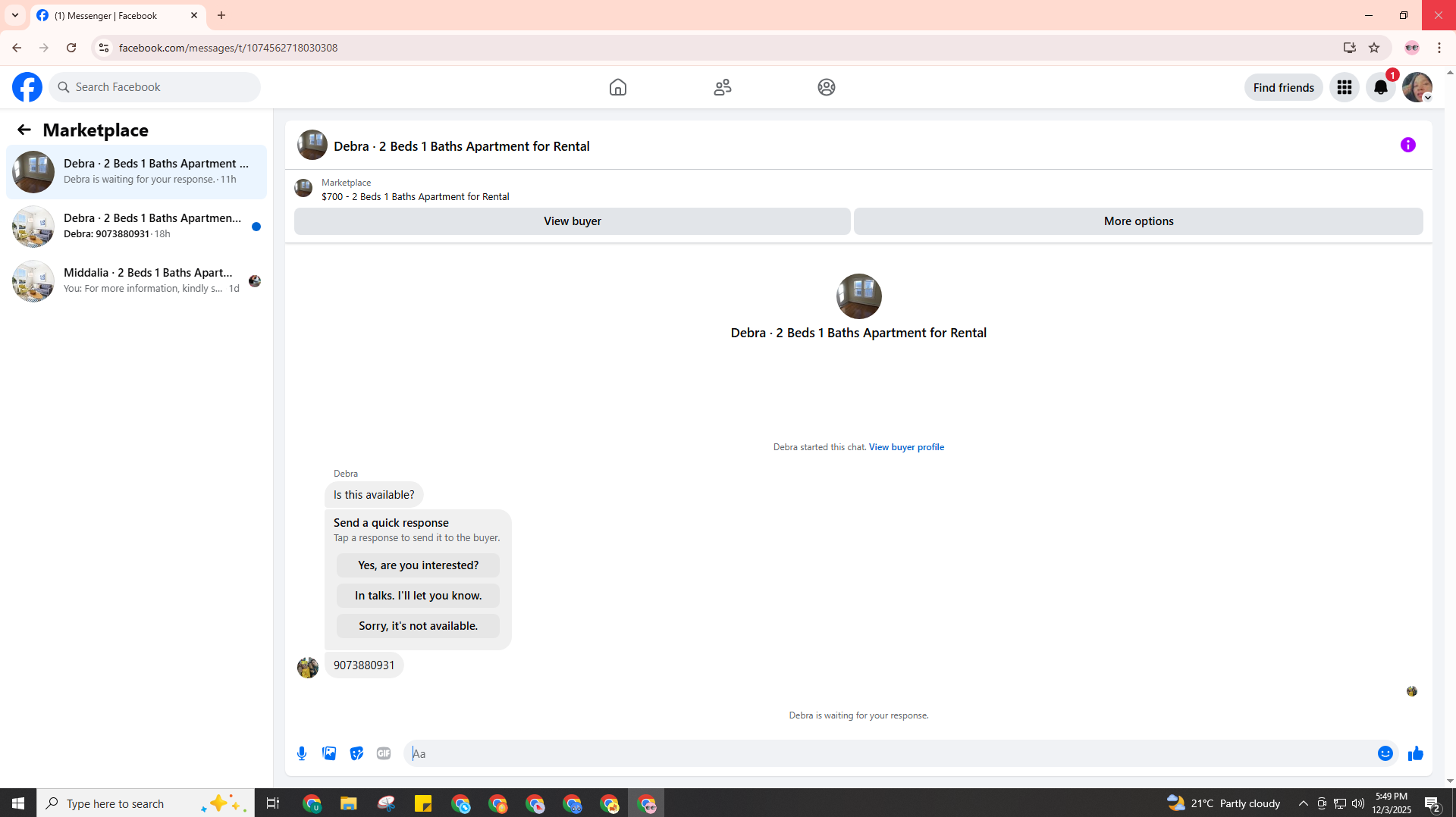Open Task View on the taskbar

coord(273,803)
